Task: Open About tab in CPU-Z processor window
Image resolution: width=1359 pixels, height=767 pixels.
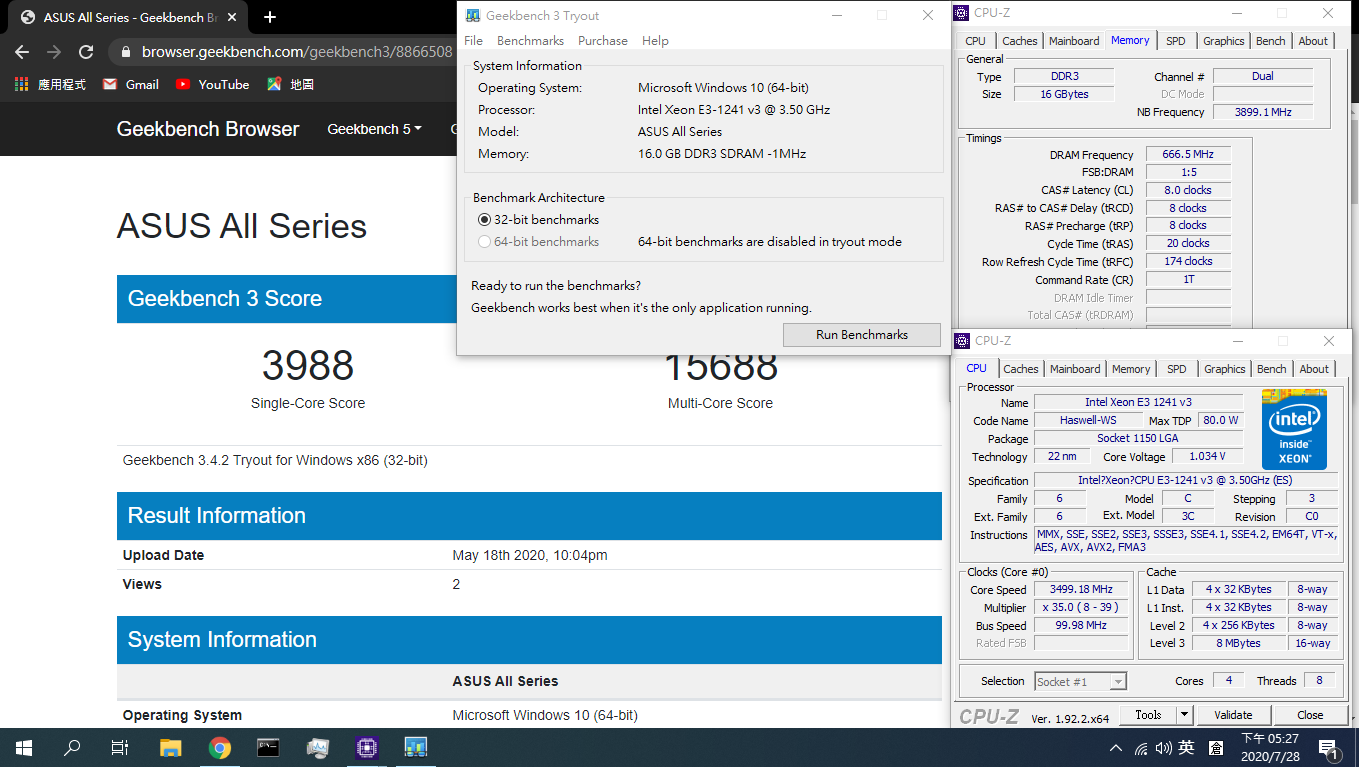Action: point(1314,369)
